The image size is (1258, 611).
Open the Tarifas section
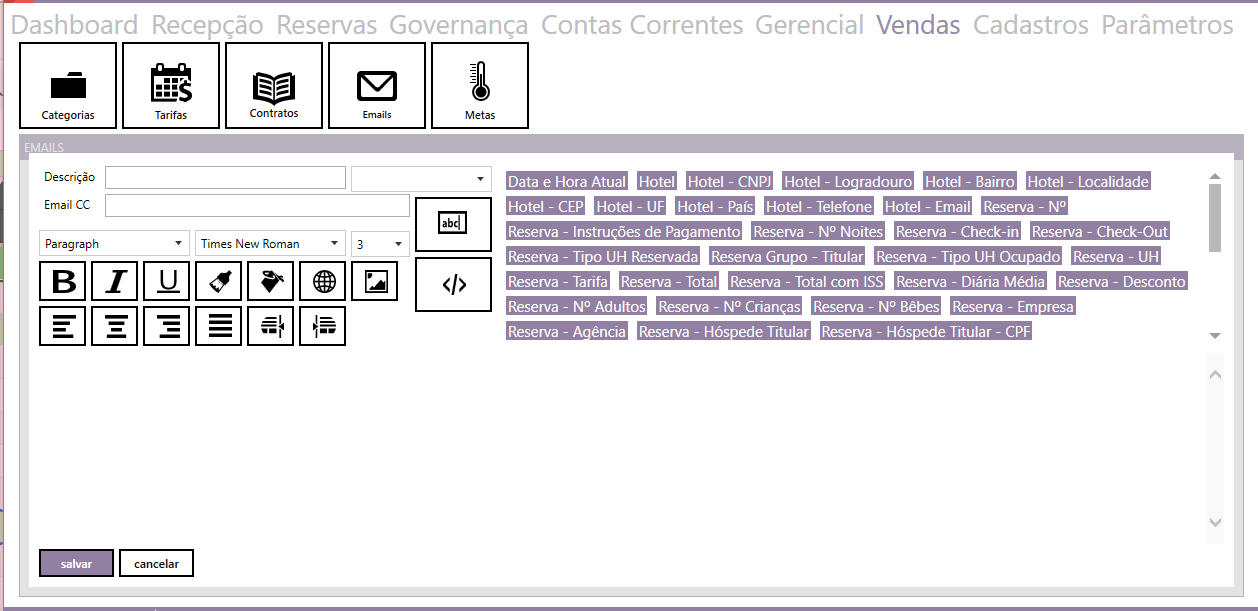[x=171, y=86]
